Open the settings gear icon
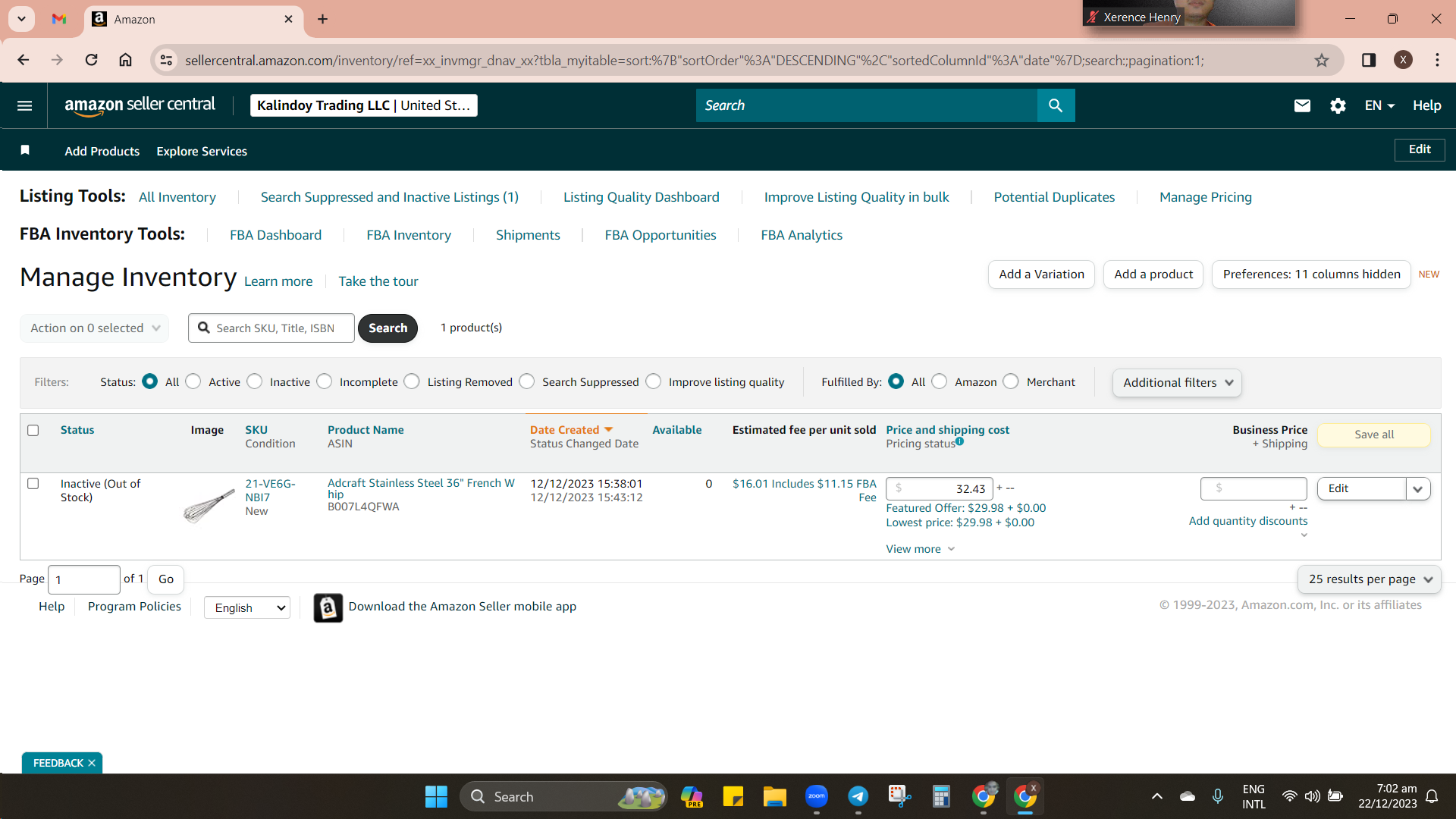The image size is (1456, 819). coord(1338,105)
